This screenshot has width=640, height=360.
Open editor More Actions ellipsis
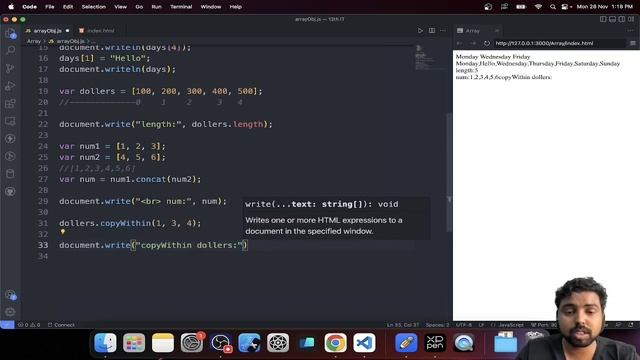(x=443, y=31)
